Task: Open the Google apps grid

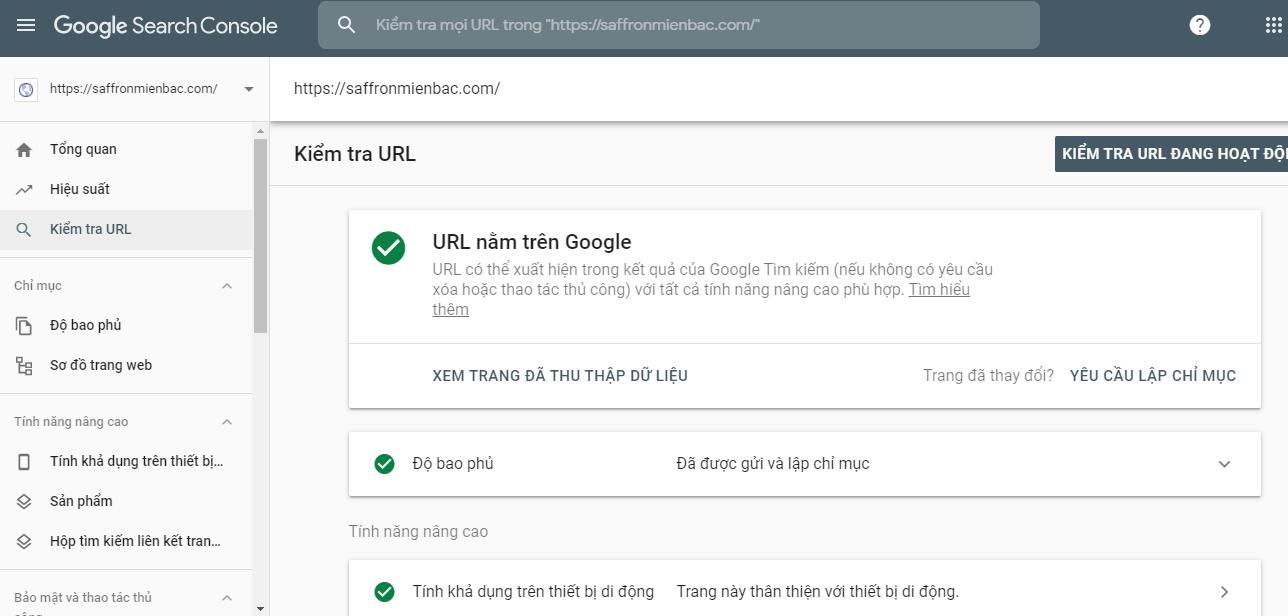Action: click(x=1273, y=25)
